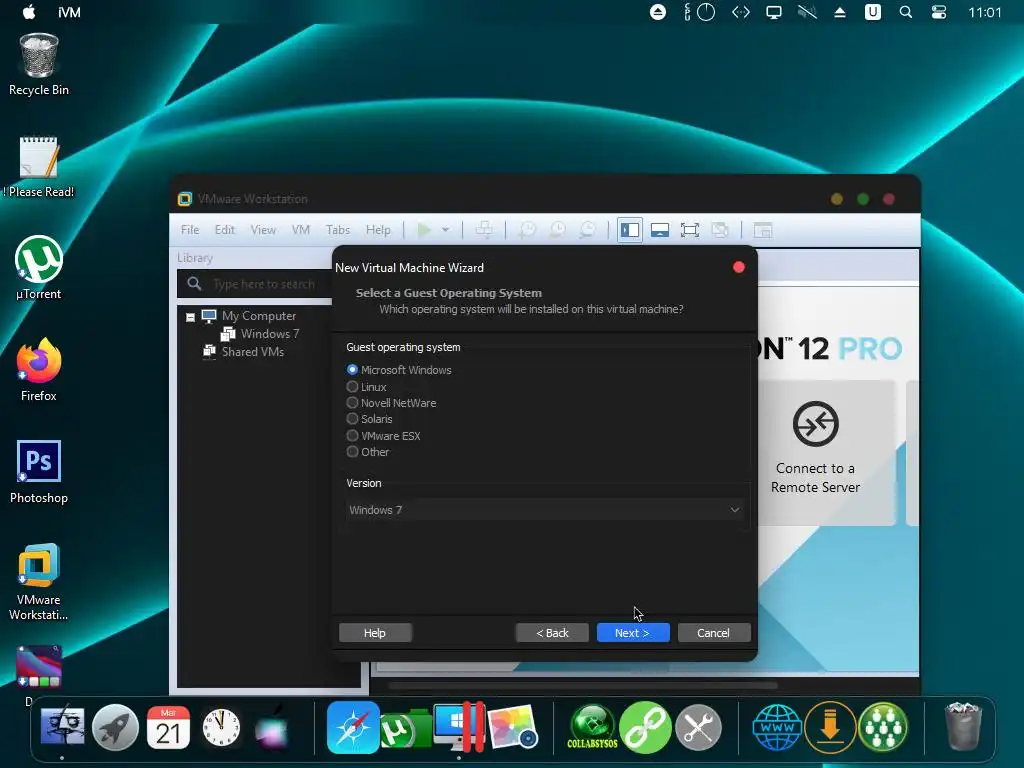The image size is (1024, 768).
Task: Open the Safari compass icon in dock
Action: [353, 728]
